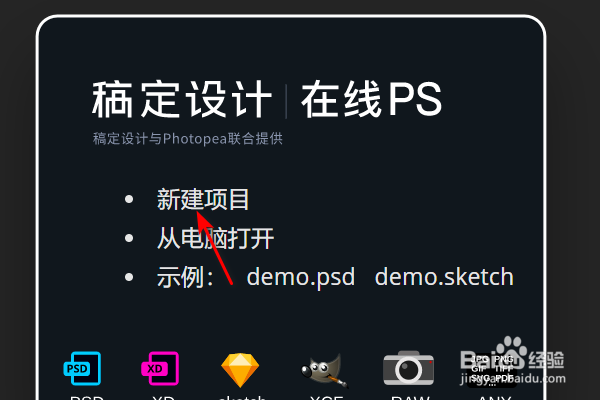Screen dimensions: 600x400
Task: Click the 稿定设计 title logo
Action: 182,99
